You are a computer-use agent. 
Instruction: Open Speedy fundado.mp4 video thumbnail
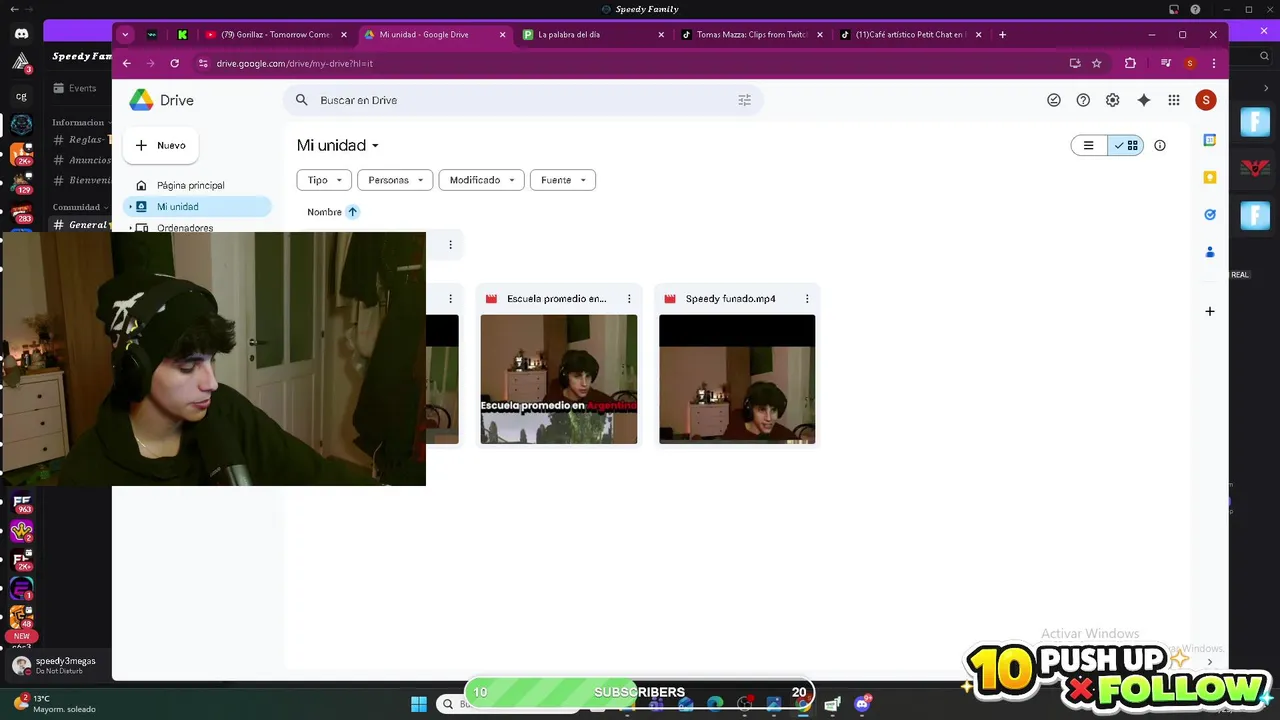[x=737, y=379]
